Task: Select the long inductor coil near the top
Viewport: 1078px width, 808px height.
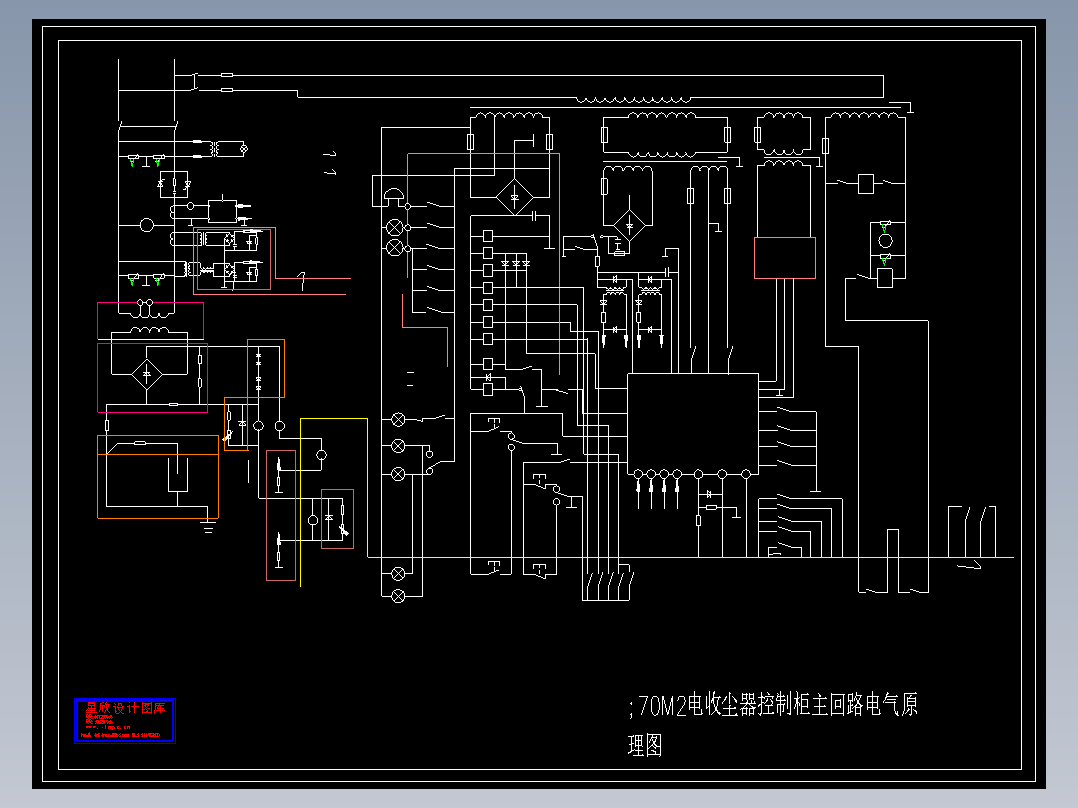Action: tap(632, 100)
